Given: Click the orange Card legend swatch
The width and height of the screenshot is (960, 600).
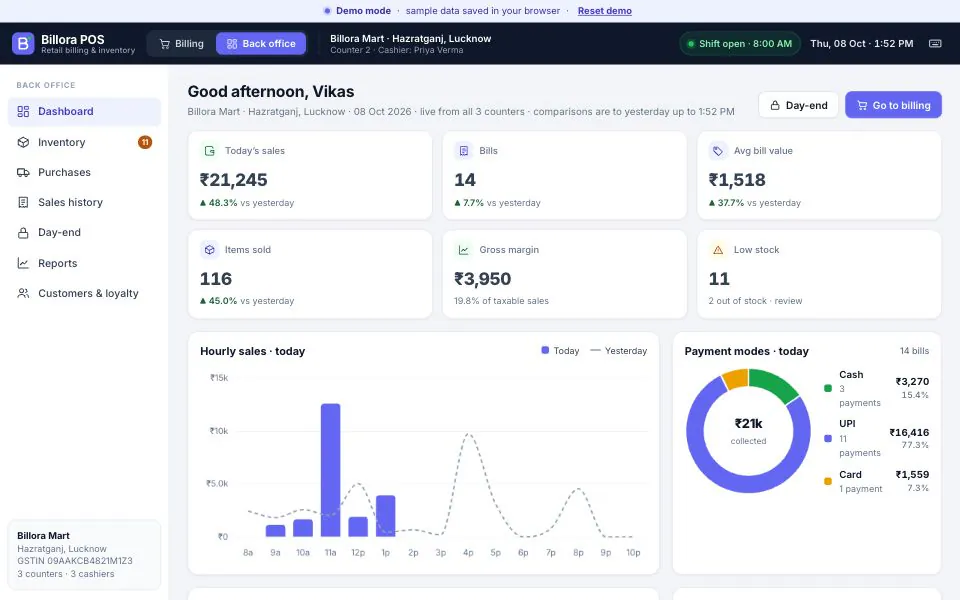Looking at the screenshot, I should (x=828, y=481).
